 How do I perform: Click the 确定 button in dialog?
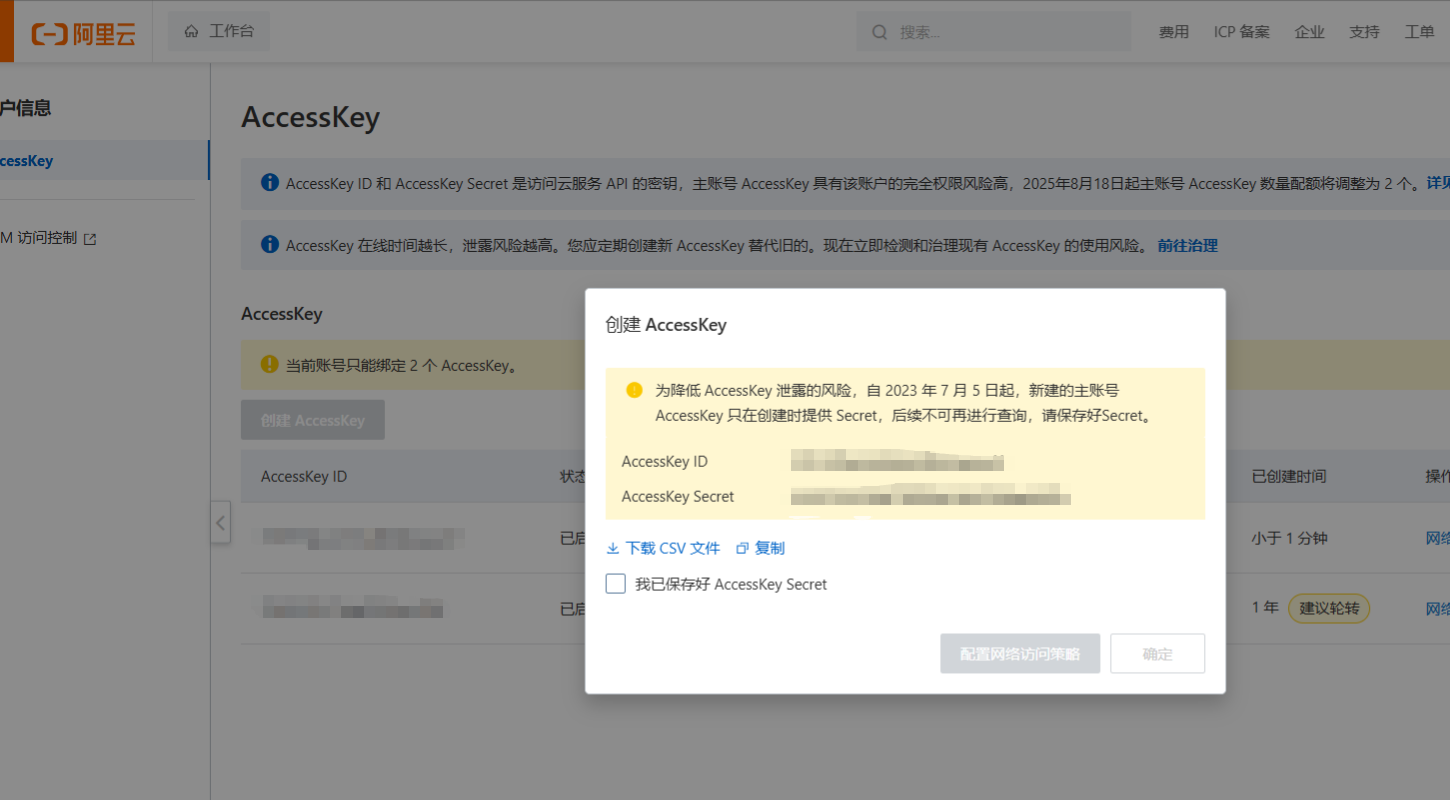(x=1157, y=654)
